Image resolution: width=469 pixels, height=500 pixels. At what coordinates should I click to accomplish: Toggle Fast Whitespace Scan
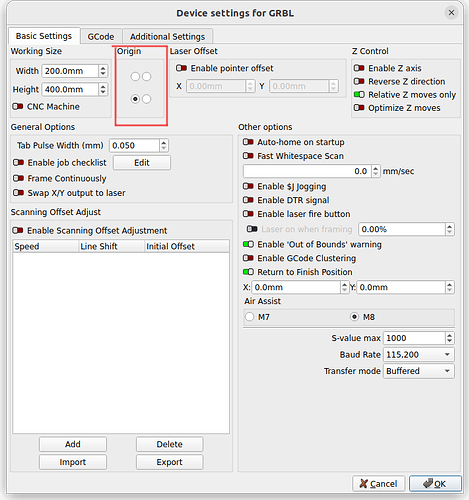tap(248, 156)
